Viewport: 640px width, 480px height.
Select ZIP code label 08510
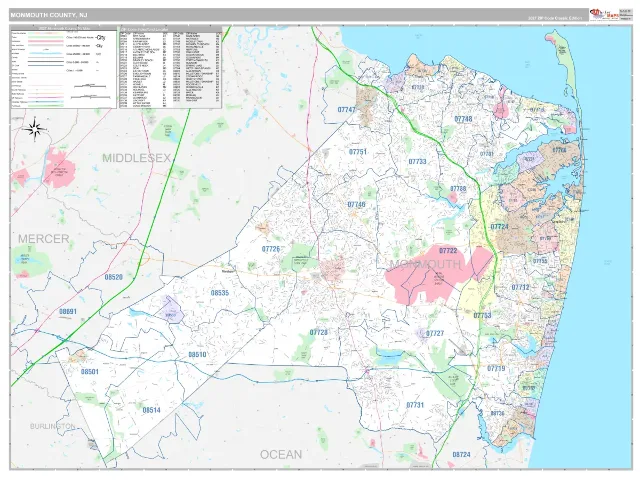click(197, 354)
